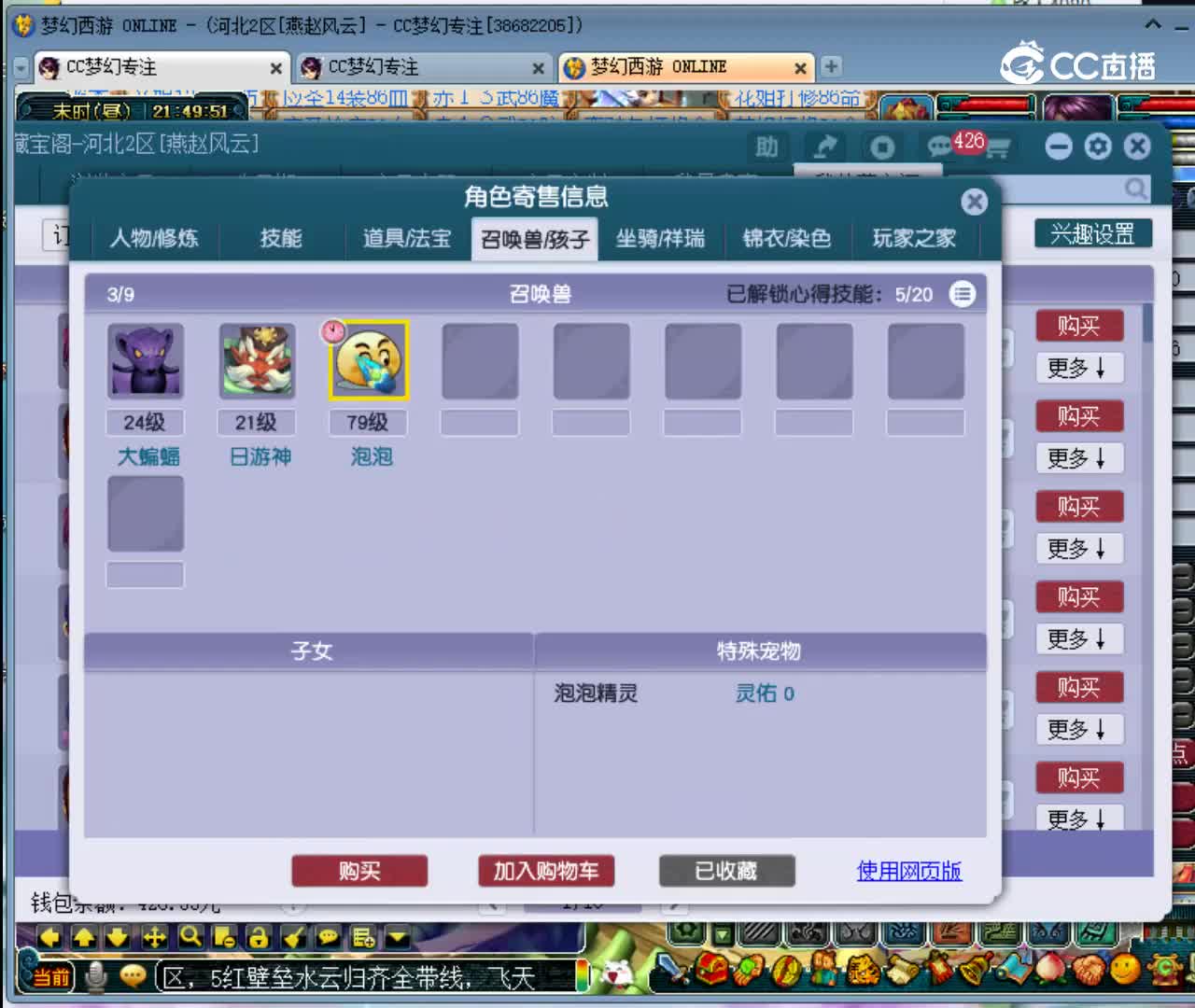Click the 泡泡精灵 special pet entry
This screenshot has width=1195, height=1008.
596,693
